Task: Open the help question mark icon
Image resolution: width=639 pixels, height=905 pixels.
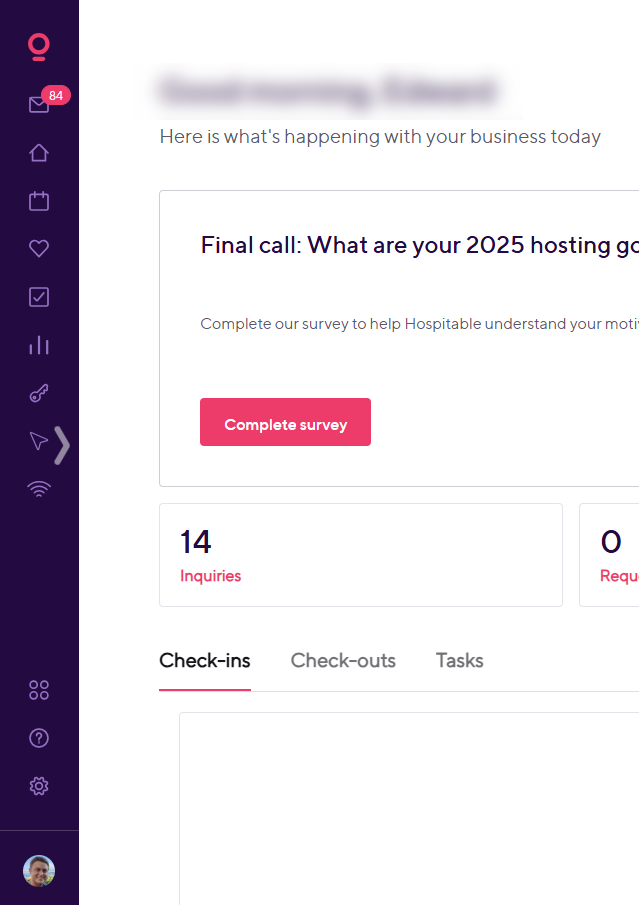Action: 39,738
